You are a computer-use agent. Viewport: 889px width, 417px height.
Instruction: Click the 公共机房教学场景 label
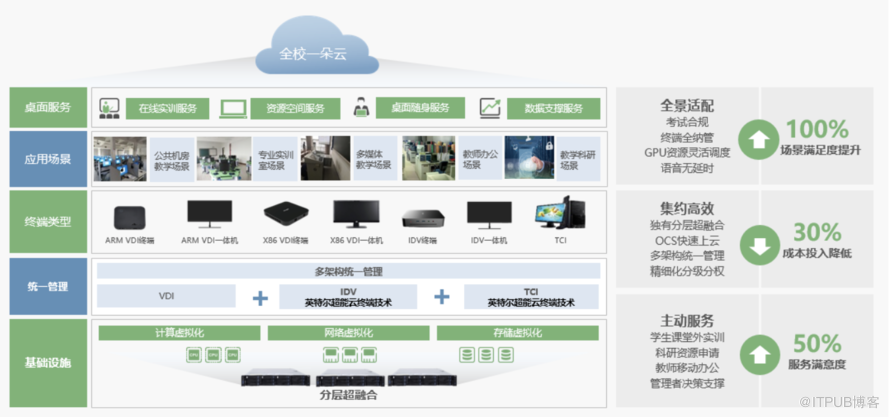click(x=172, y=159)
